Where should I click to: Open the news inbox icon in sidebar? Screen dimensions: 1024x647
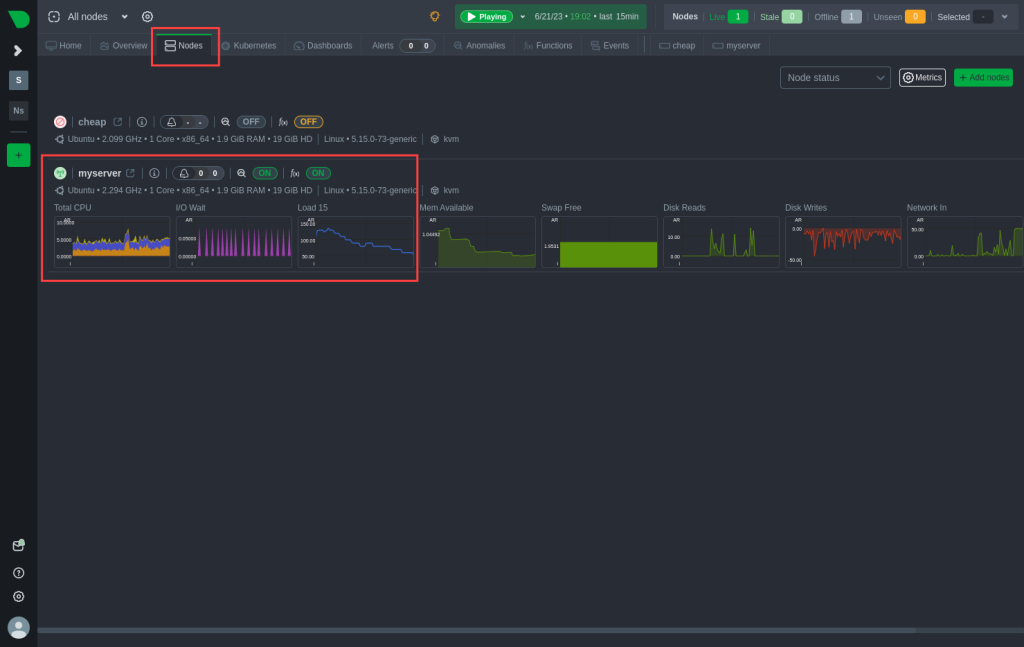pos(18,545)
